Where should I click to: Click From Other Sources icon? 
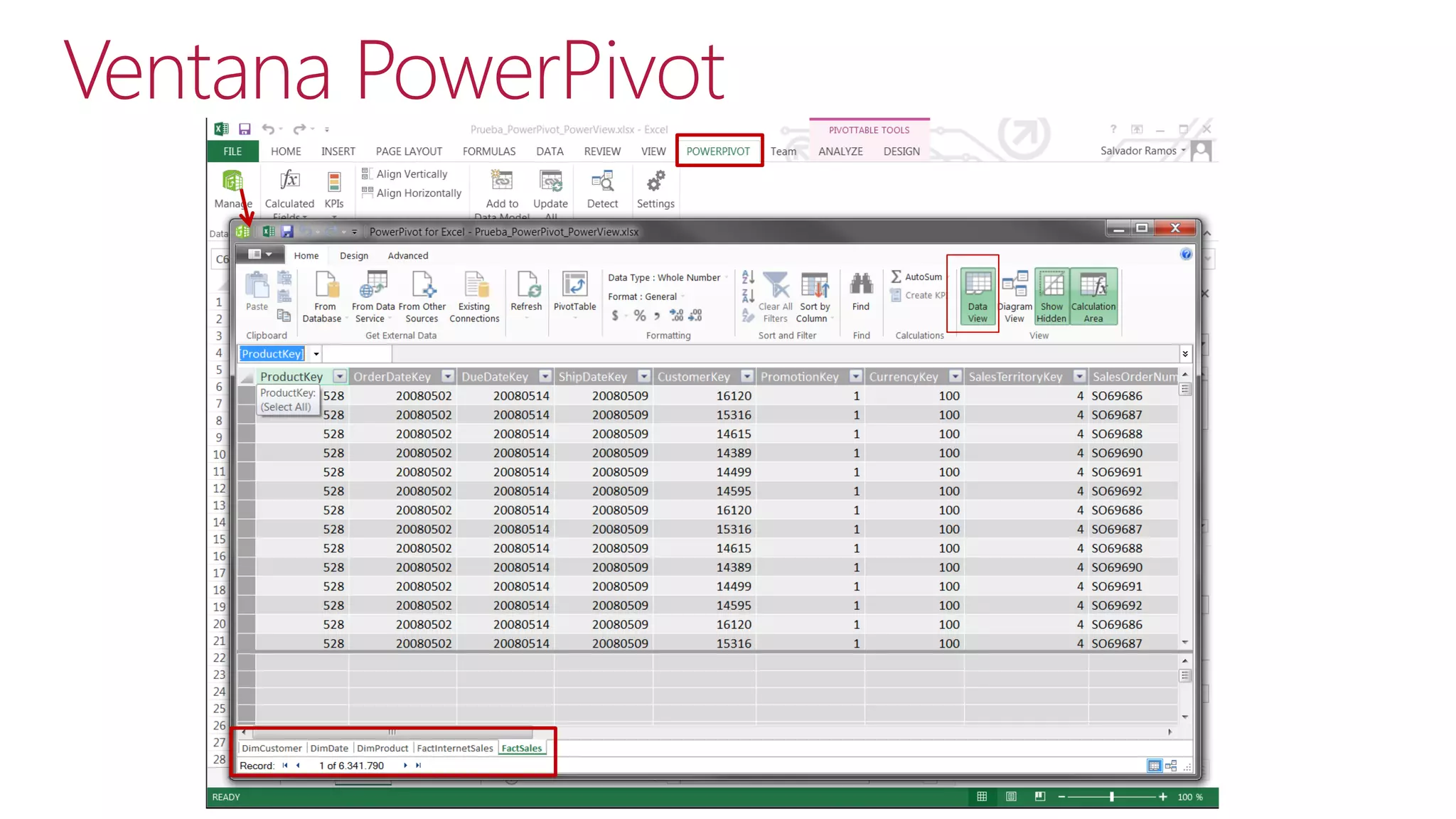(423, 285)
